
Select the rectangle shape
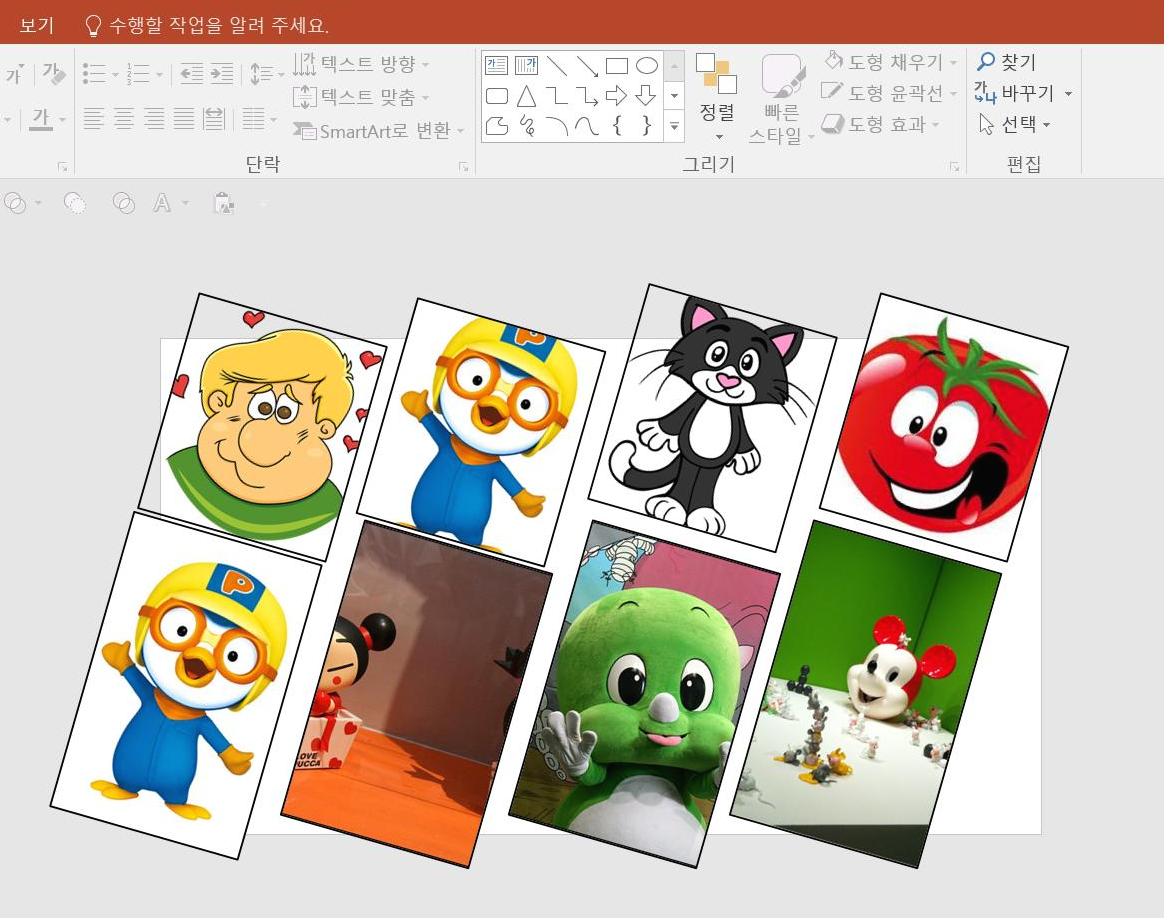(617, 65)
